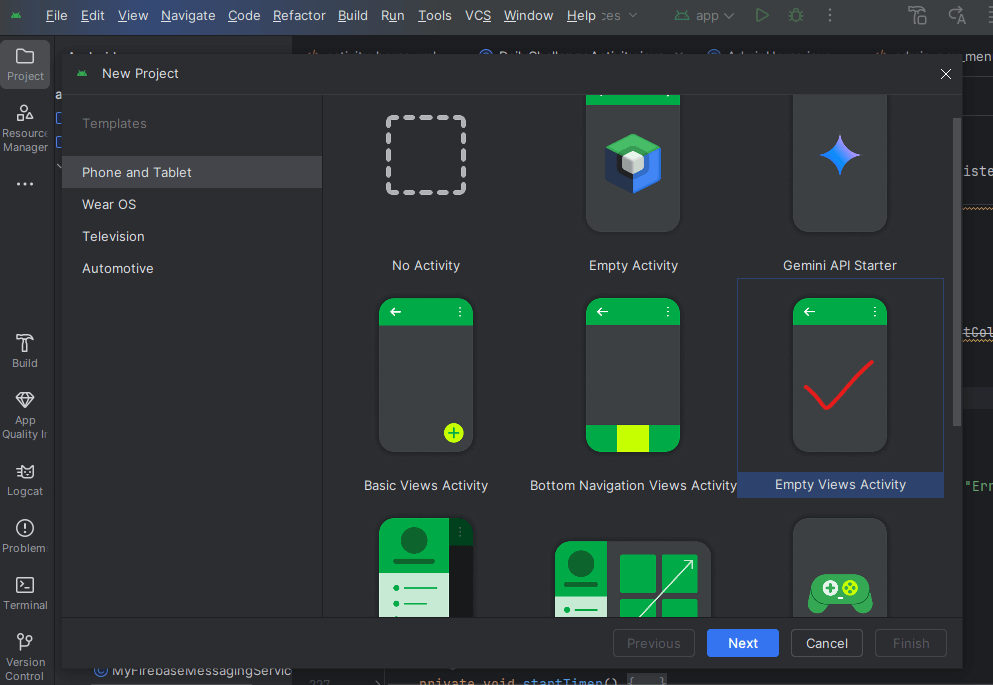Click the Build hammer icon in the toolbar

pyautogui.click(x=919, y=16)
